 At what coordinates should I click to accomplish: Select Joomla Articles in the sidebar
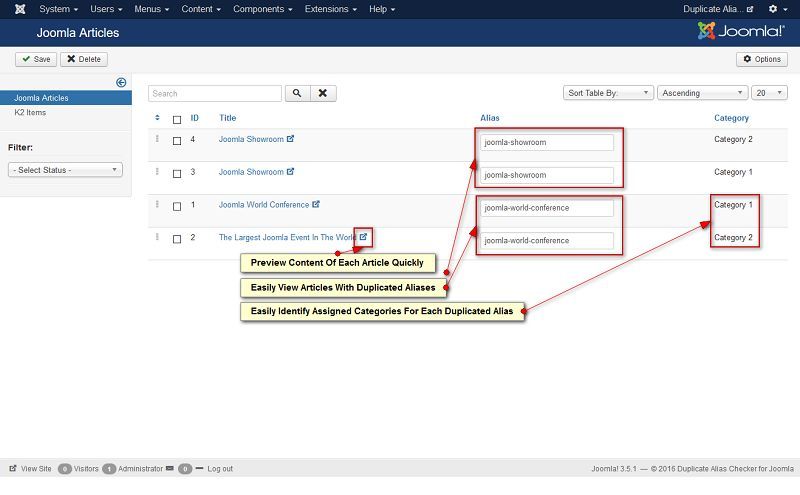click(66, 97)
